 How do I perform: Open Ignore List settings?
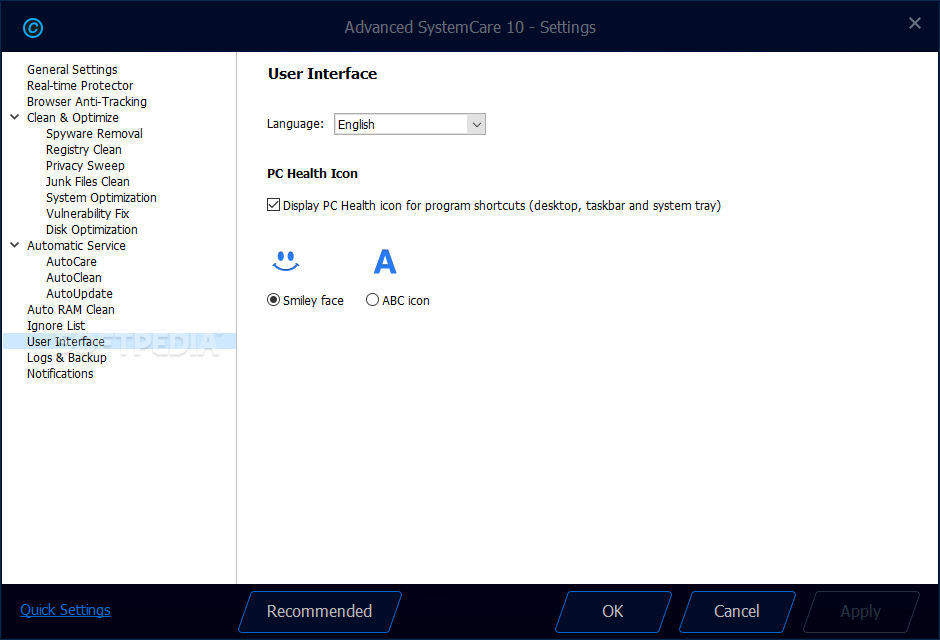(56, 325)
